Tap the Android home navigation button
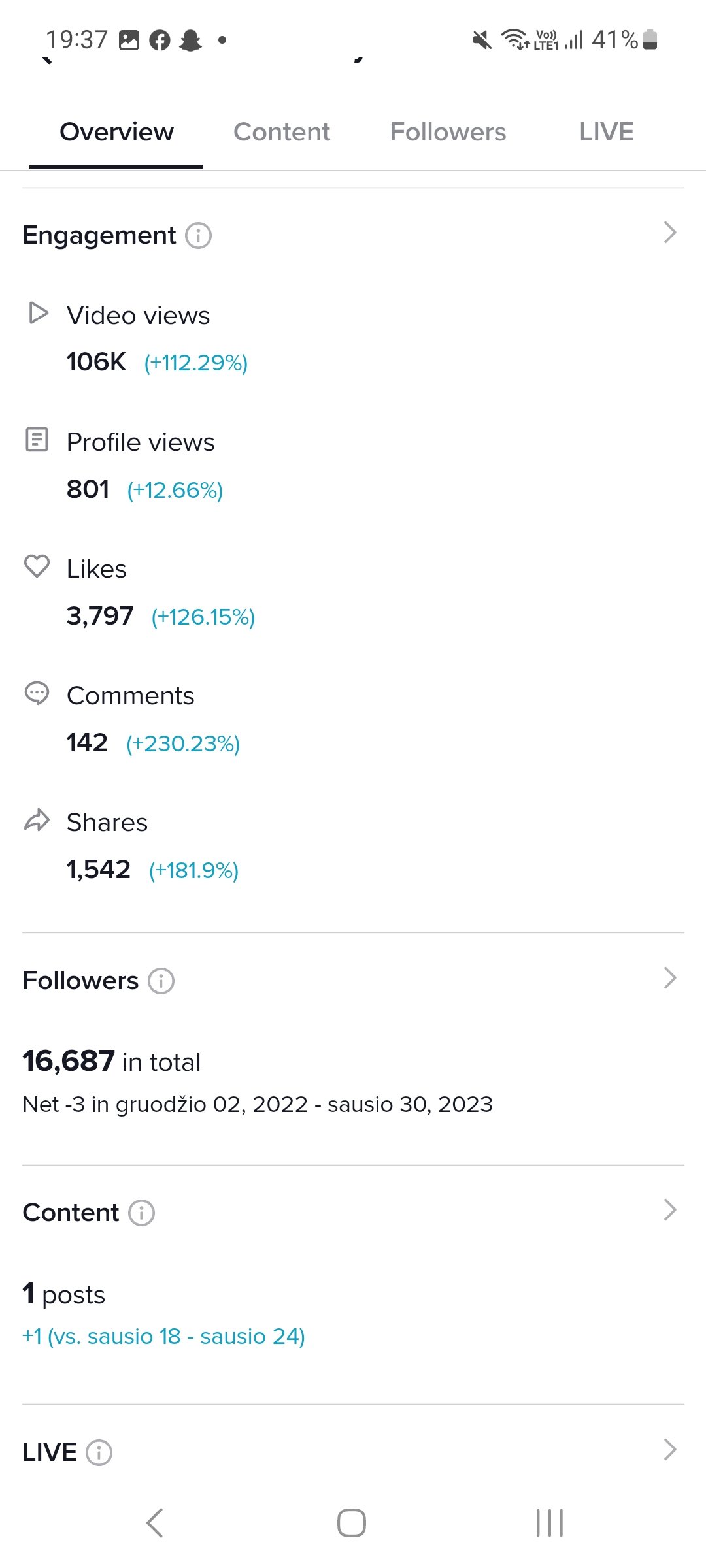 [352, 1523]
